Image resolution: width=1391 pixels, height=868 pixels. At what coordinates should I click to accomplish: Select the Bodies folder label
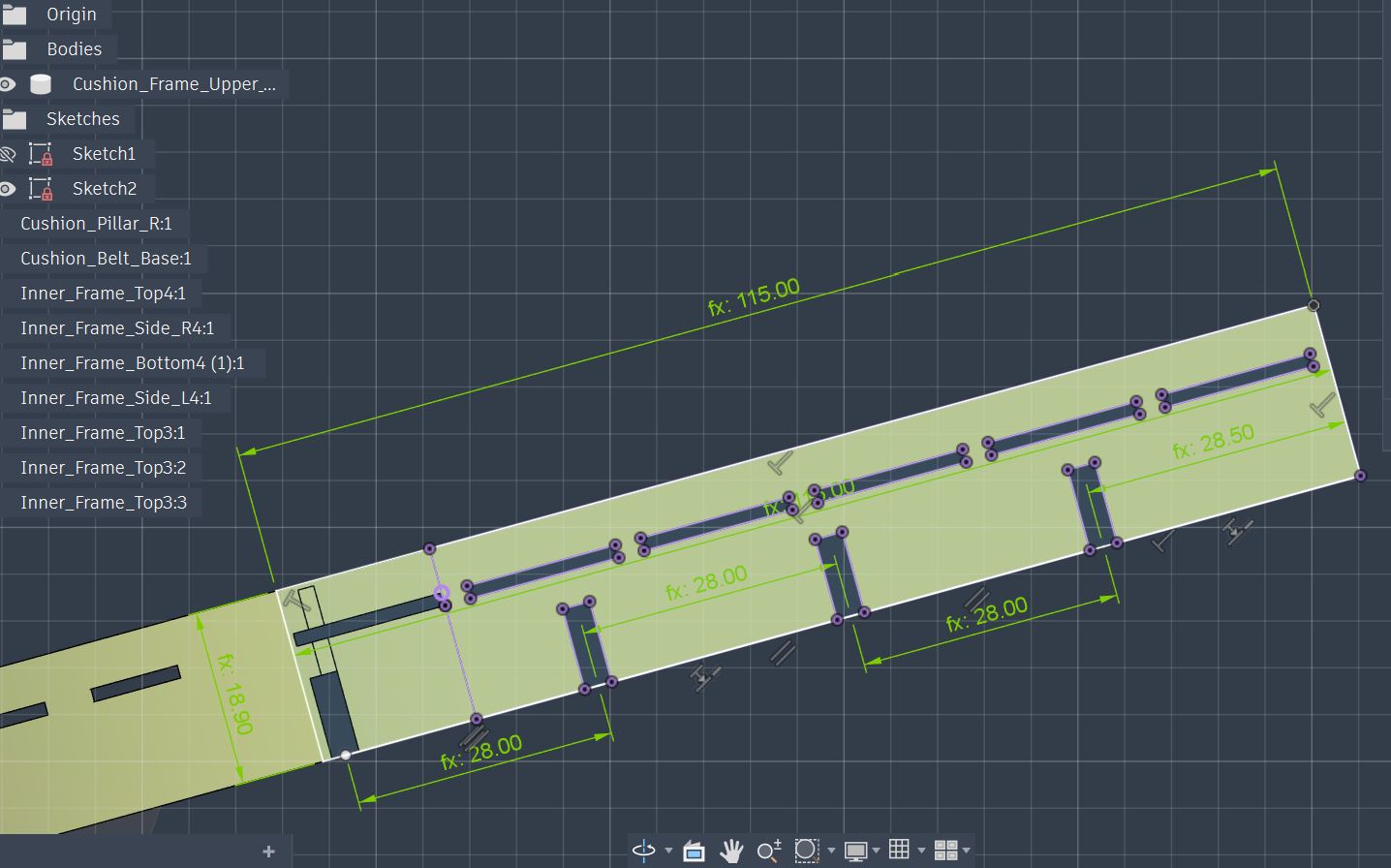pos(75,49)
